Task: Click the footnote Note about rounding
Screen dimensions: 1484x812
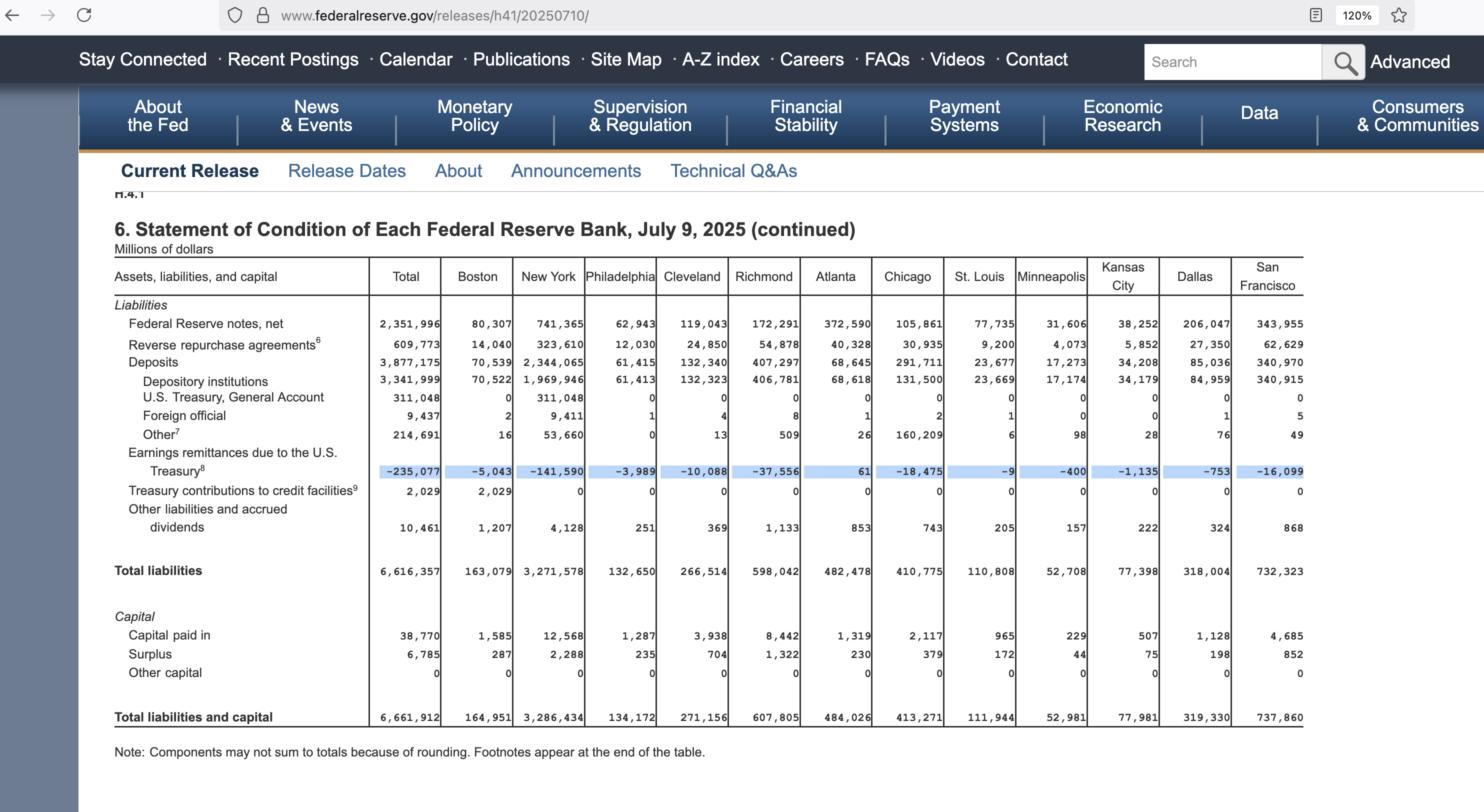Action: (x=409, y=752)
